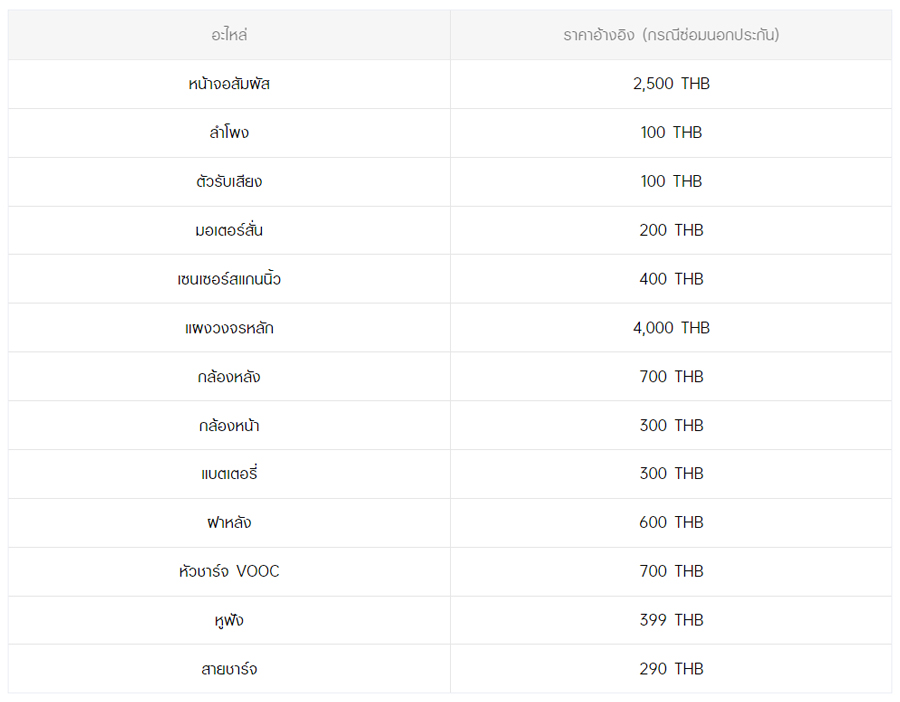The height and width of the screenshot is (702, 900).
Task: Click the กล้องหน้า row label
Action: 229,425
